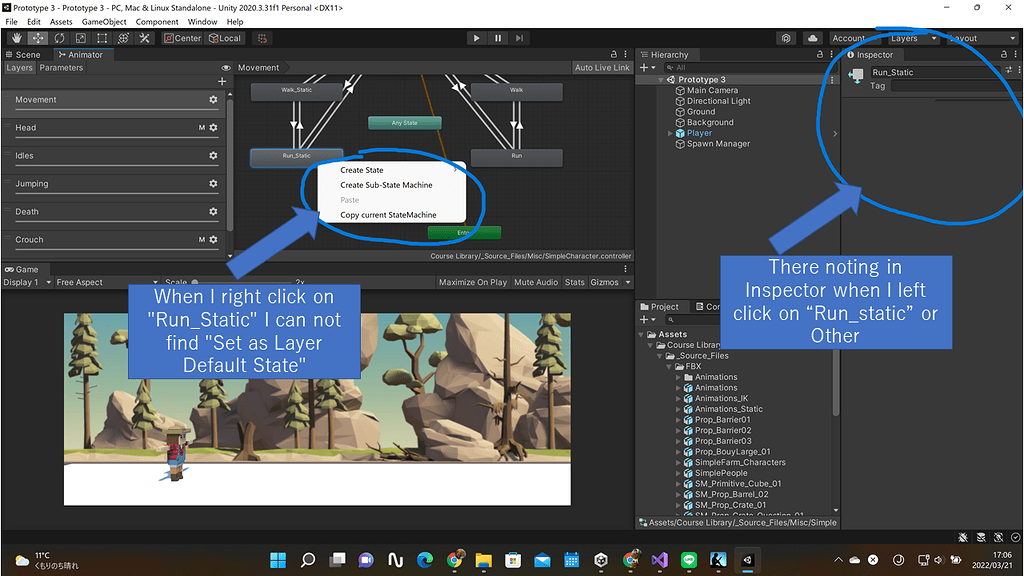Viewport: 1024px width, 576px height.
Task: Select the Rotate tool
Action: (58, 37)
